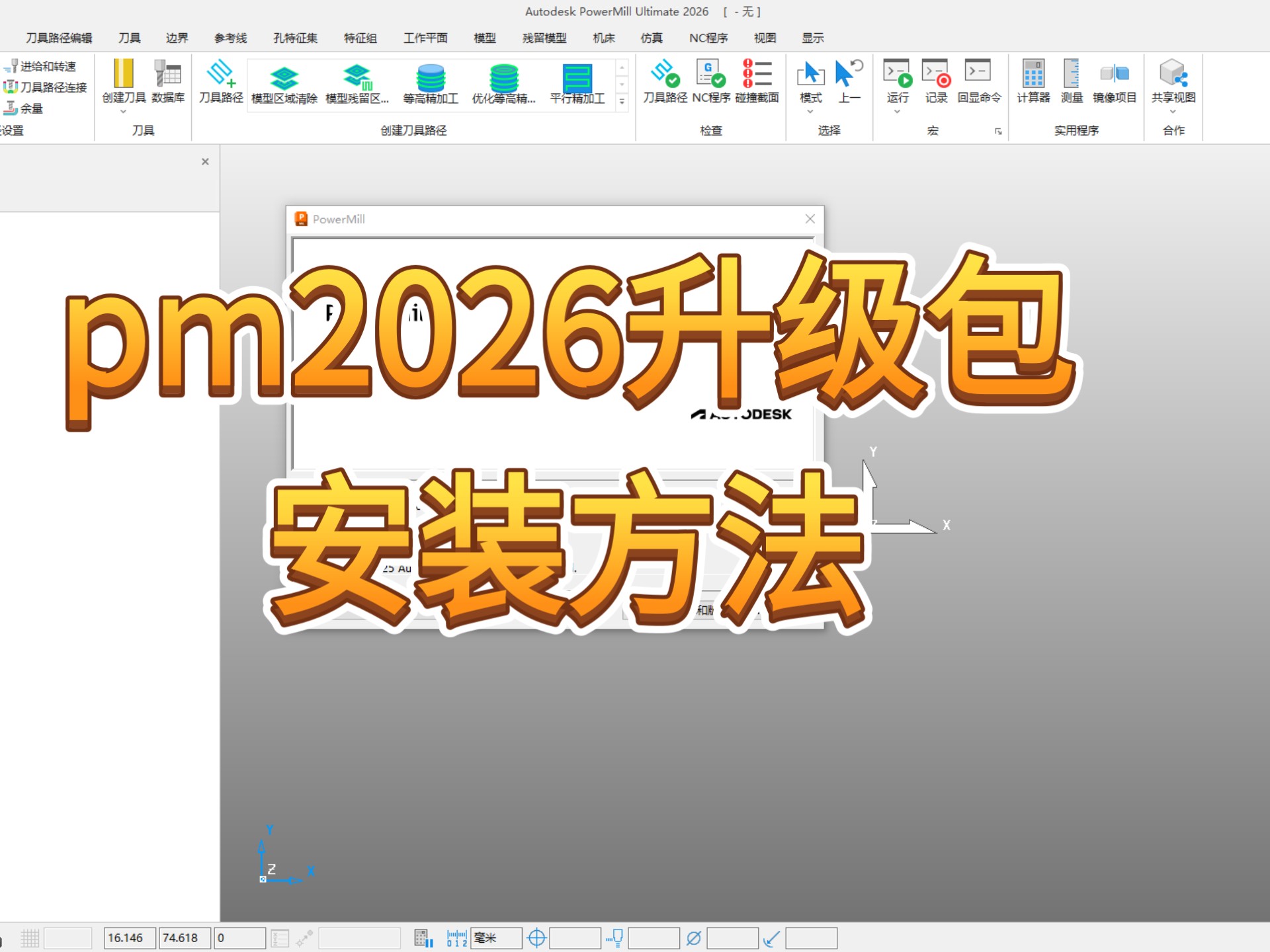Click the tolerance crosshair icon in status bar
1270x952 pixels.
coord(537,938)
